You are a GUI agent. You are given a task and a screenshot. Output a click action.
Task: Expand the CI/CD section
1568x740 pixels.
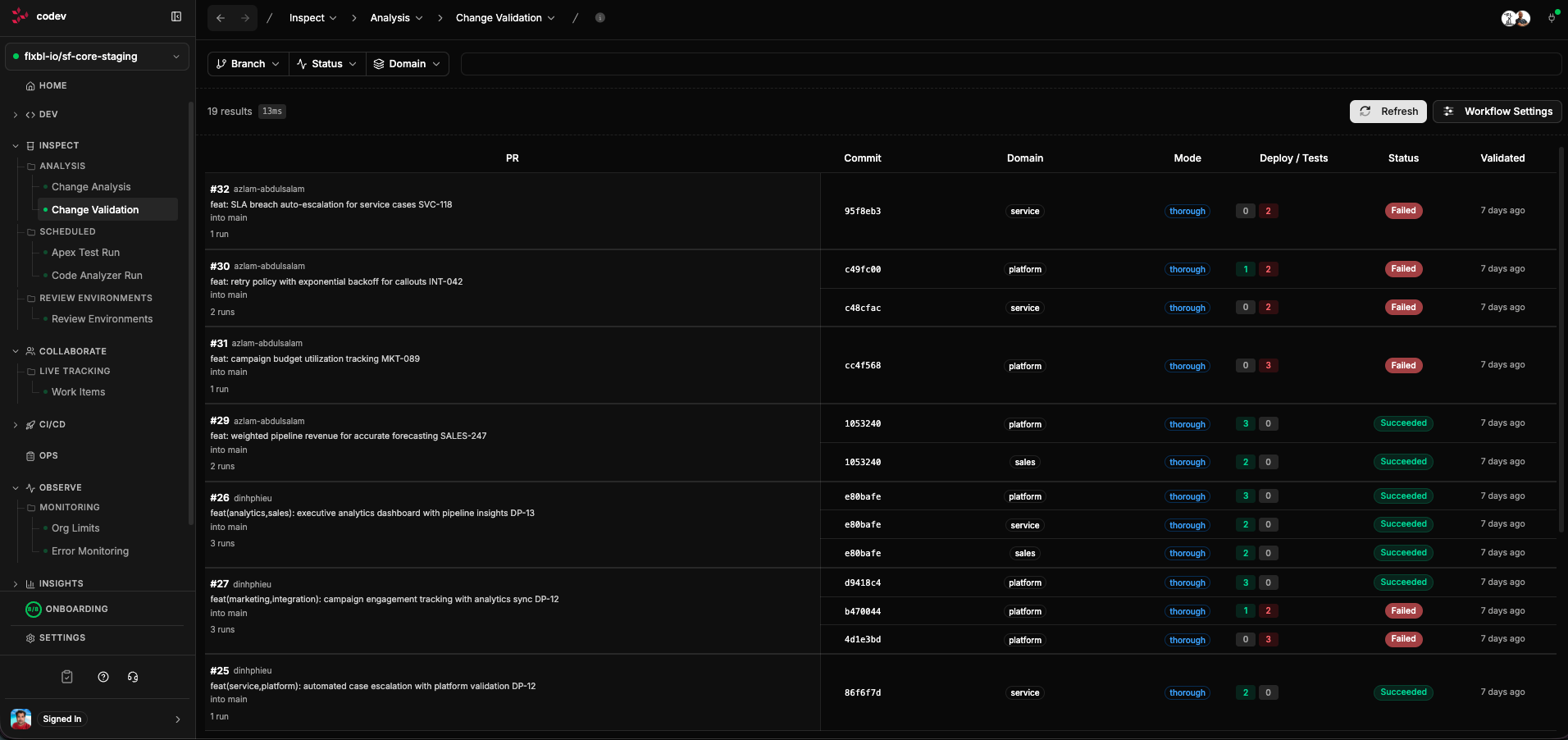pos(16,425)
